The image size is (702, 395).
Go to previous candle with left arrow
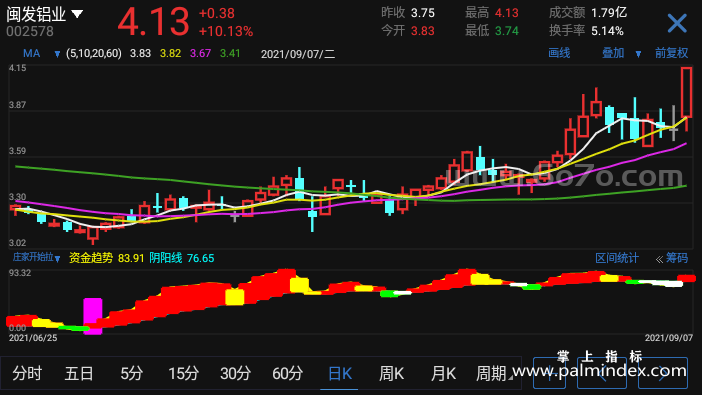(602, 373)
